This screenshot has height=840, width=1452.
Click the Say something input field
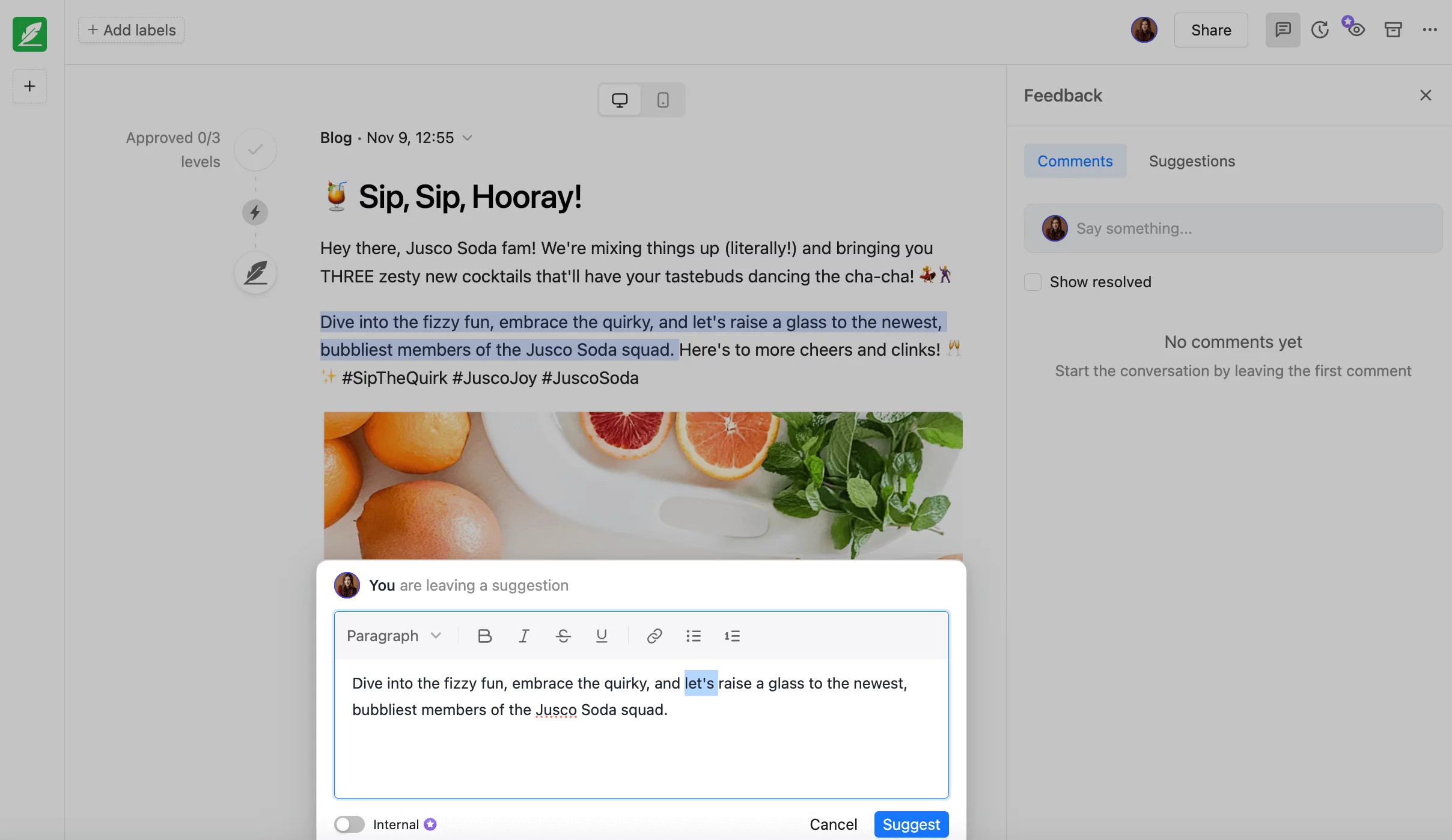pos(1234,228)
